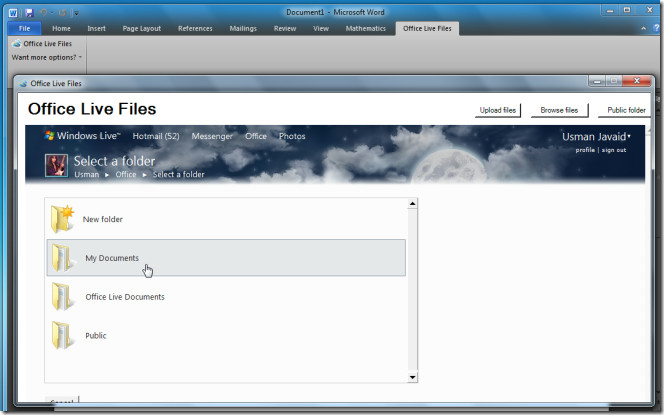Image resolution: width=664 pixels, height=415 pixels.
Task: Select the Public folder in the list
Action: click(226, 335)
